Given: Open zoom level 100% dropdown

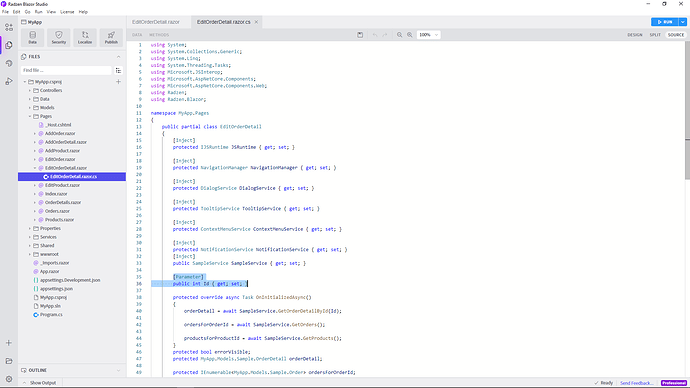Looking at the screenshot, I should click(x=428, y=35).
